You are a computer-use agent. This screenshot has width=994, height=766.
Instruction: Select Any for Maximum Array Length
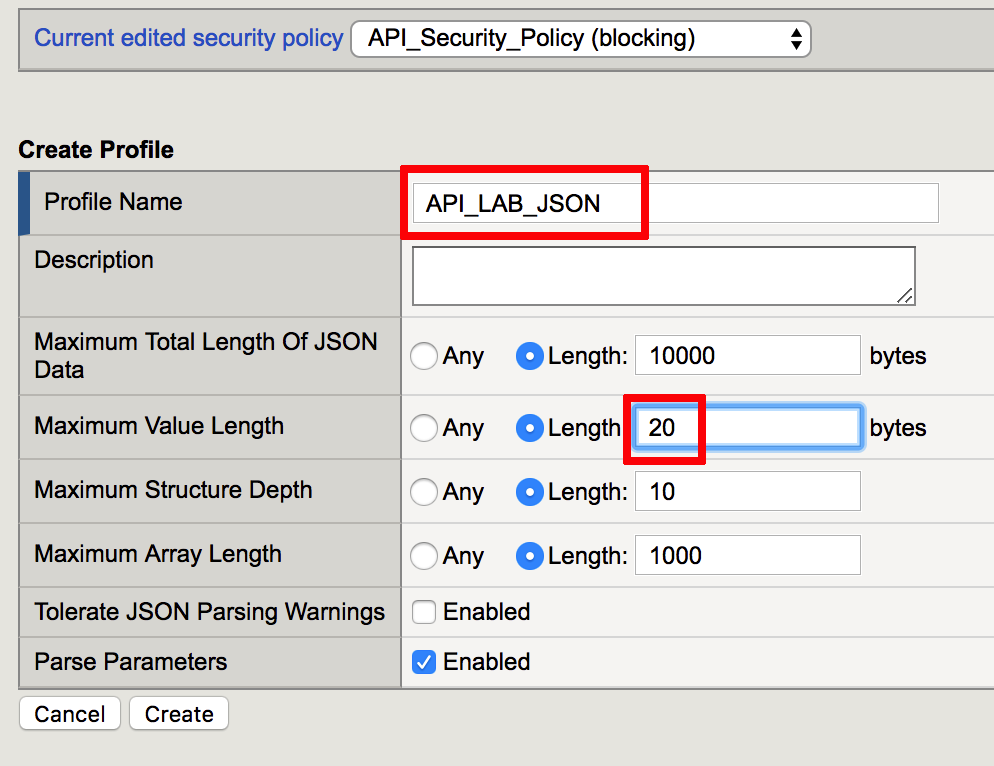tap(423, 556)
